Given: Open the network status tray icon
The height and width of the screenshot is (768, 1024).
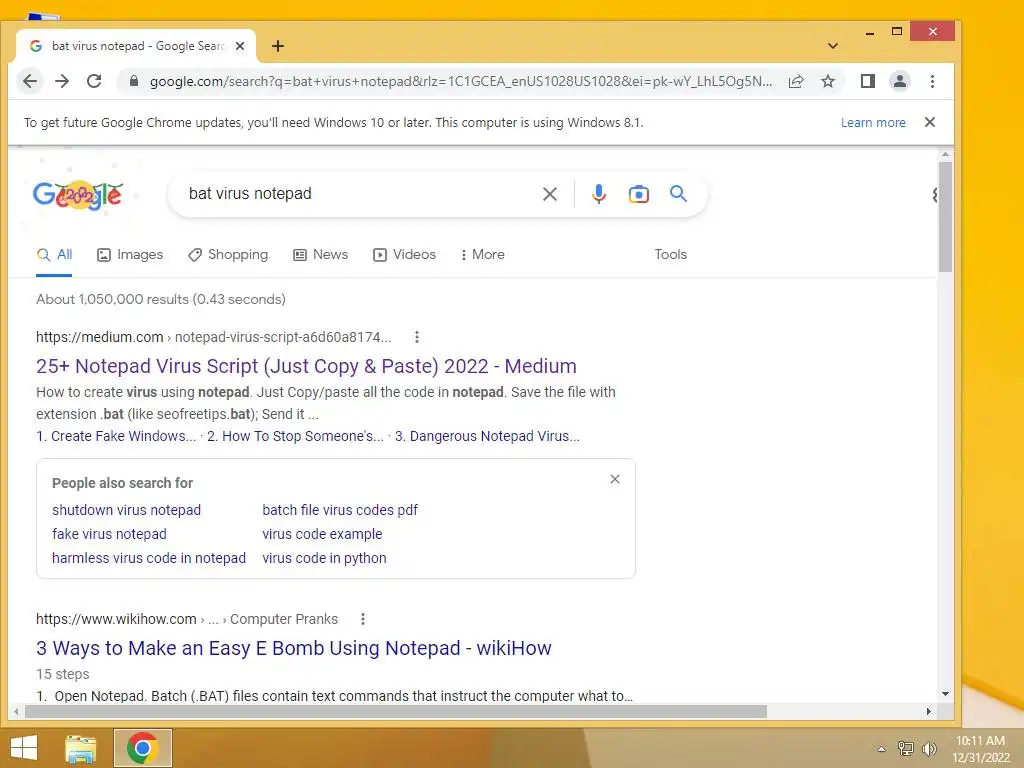Looking at the screenshot, I should [905, 748].
